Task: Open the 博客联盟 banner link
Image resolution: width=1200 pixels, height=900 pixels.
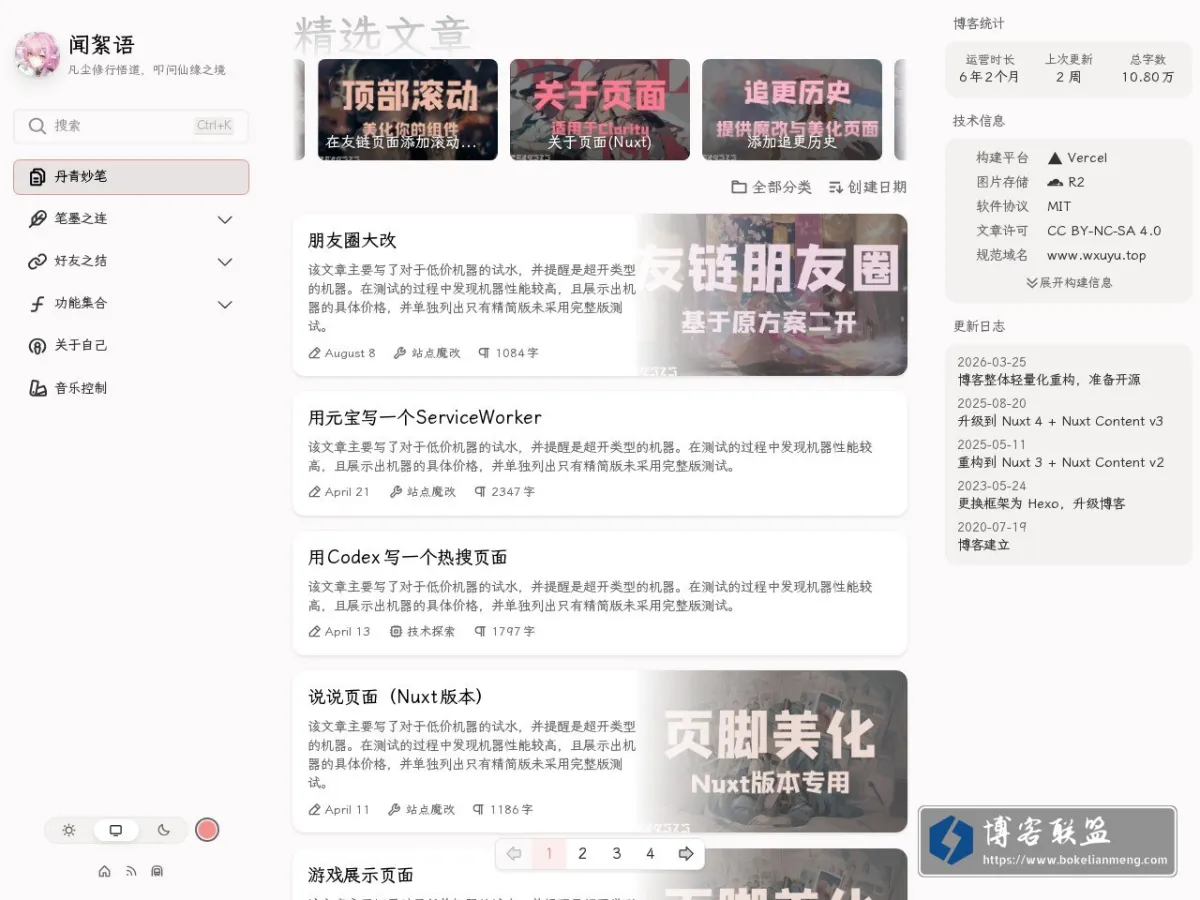Action: coord(1047,841)
